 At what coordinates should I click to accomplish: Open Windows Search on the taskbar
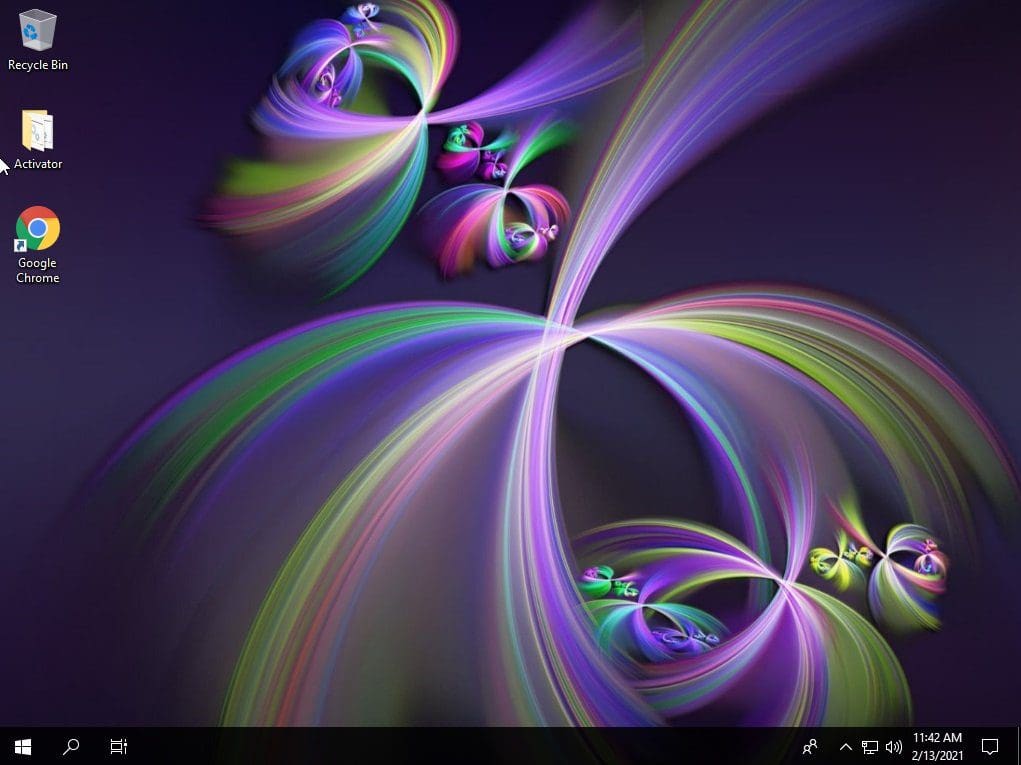point(70,746)
